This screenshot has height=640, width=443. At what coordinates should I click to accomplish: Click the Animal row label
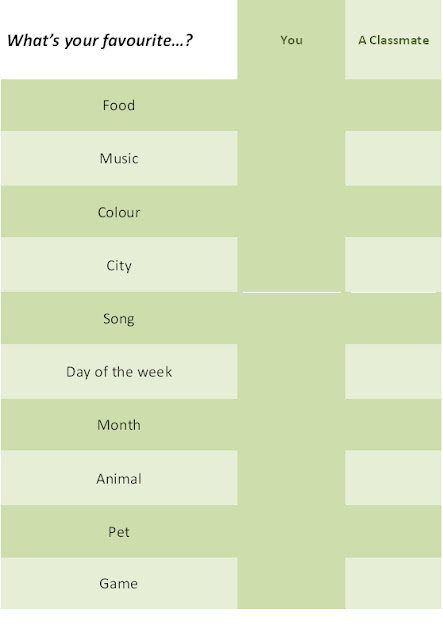(x=119, y=478)
